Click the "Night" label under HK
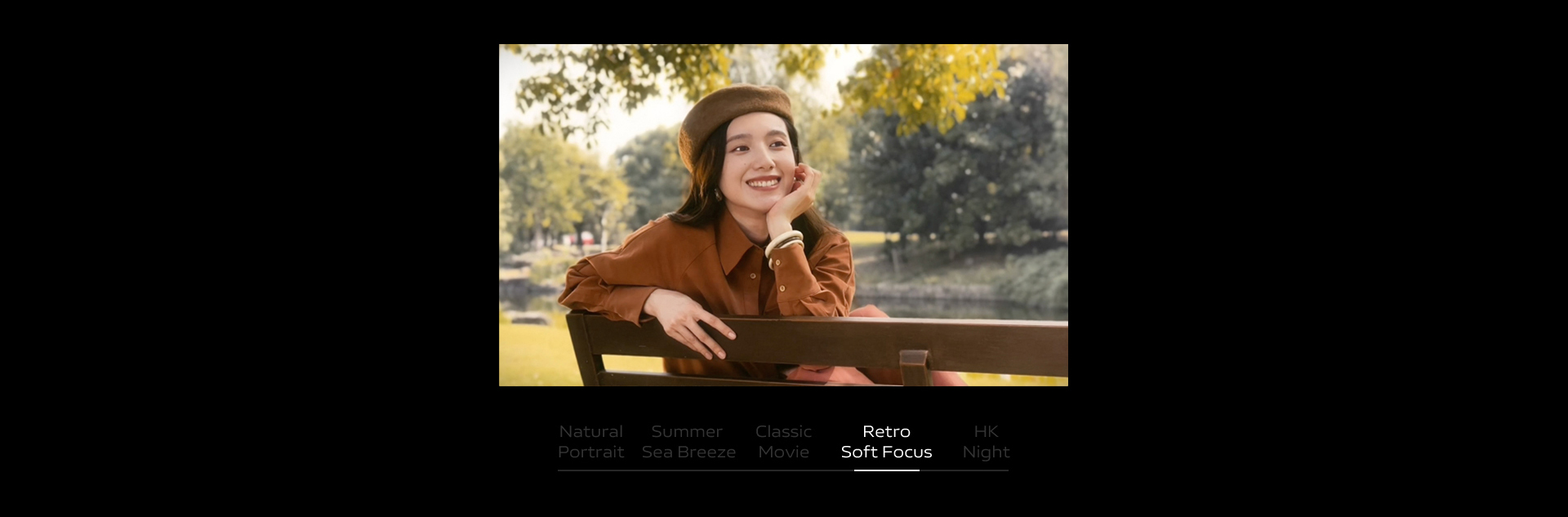 click(x=986, y=452)
